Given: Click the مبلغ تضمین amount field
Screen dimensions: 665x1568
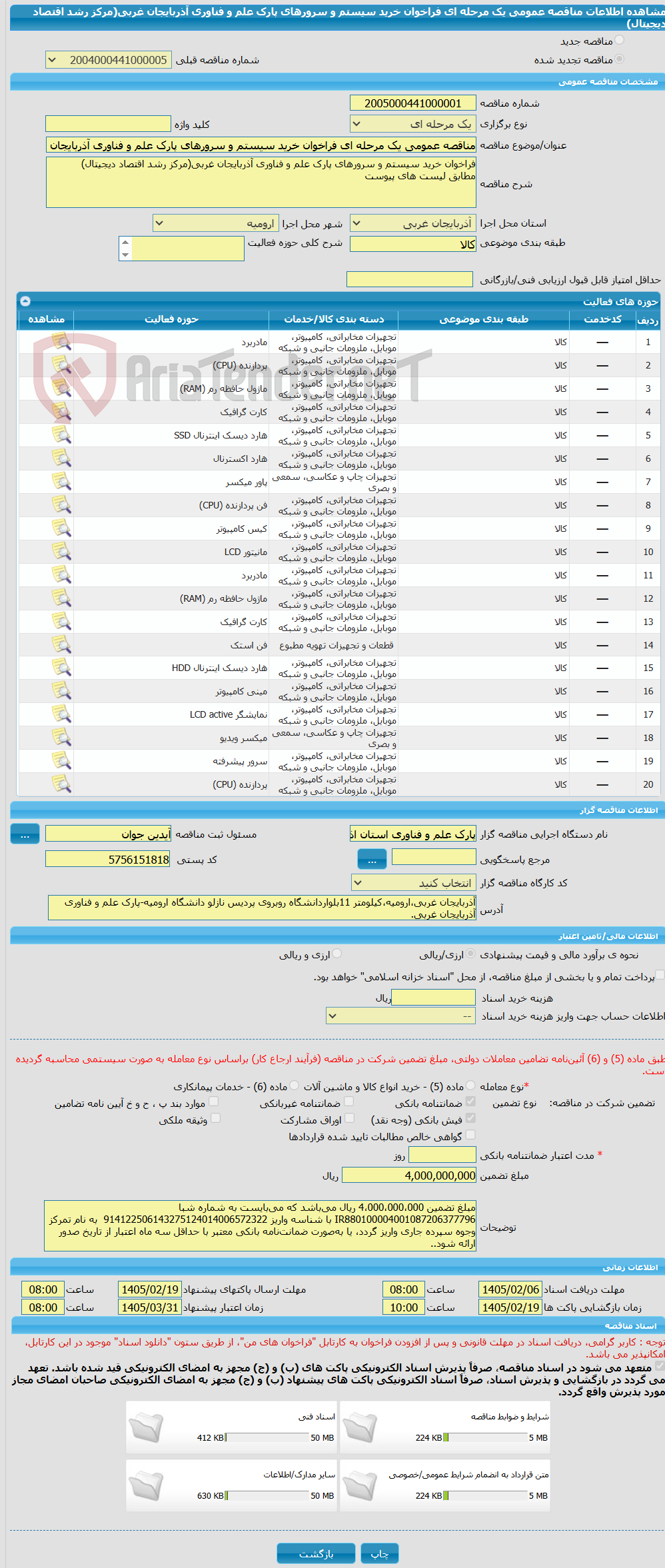Looking at the screenshot, I should 409,1176.
